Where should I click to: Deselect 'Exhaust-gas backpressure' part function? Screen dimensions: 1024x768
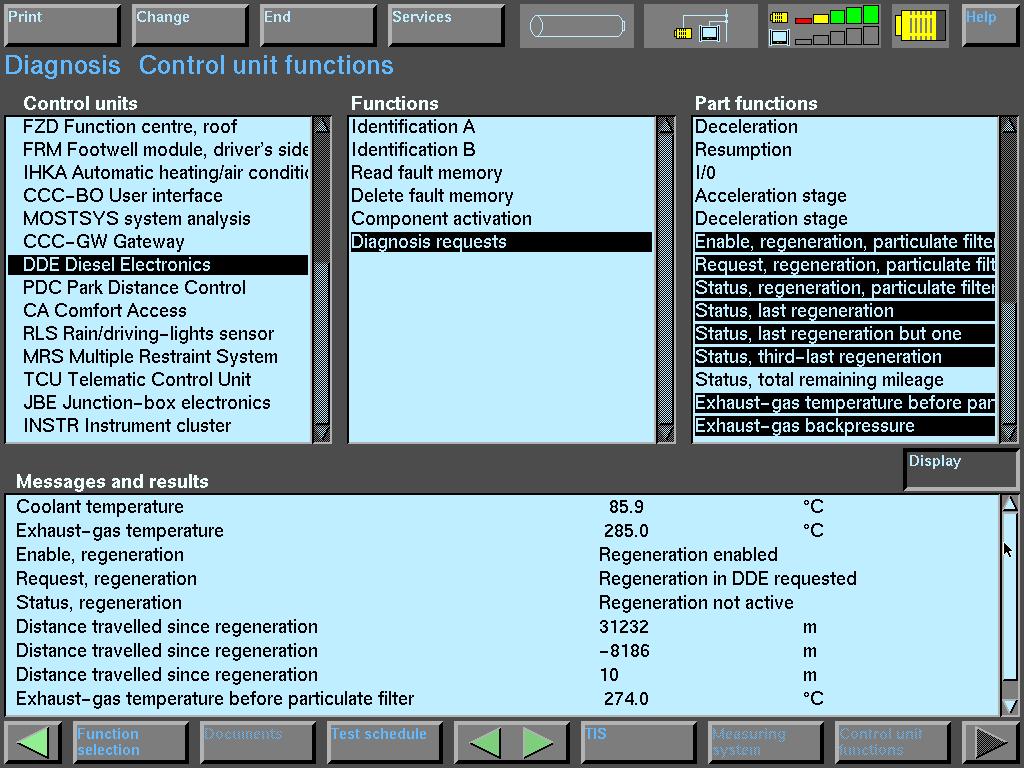click(844, 426)
